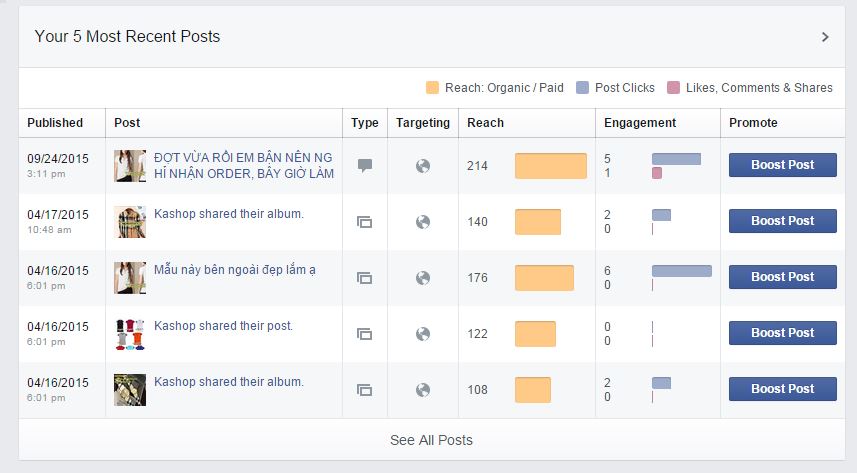
Task: Click orange reach bar for 176-reach post
Action: (x=544, y=278)
